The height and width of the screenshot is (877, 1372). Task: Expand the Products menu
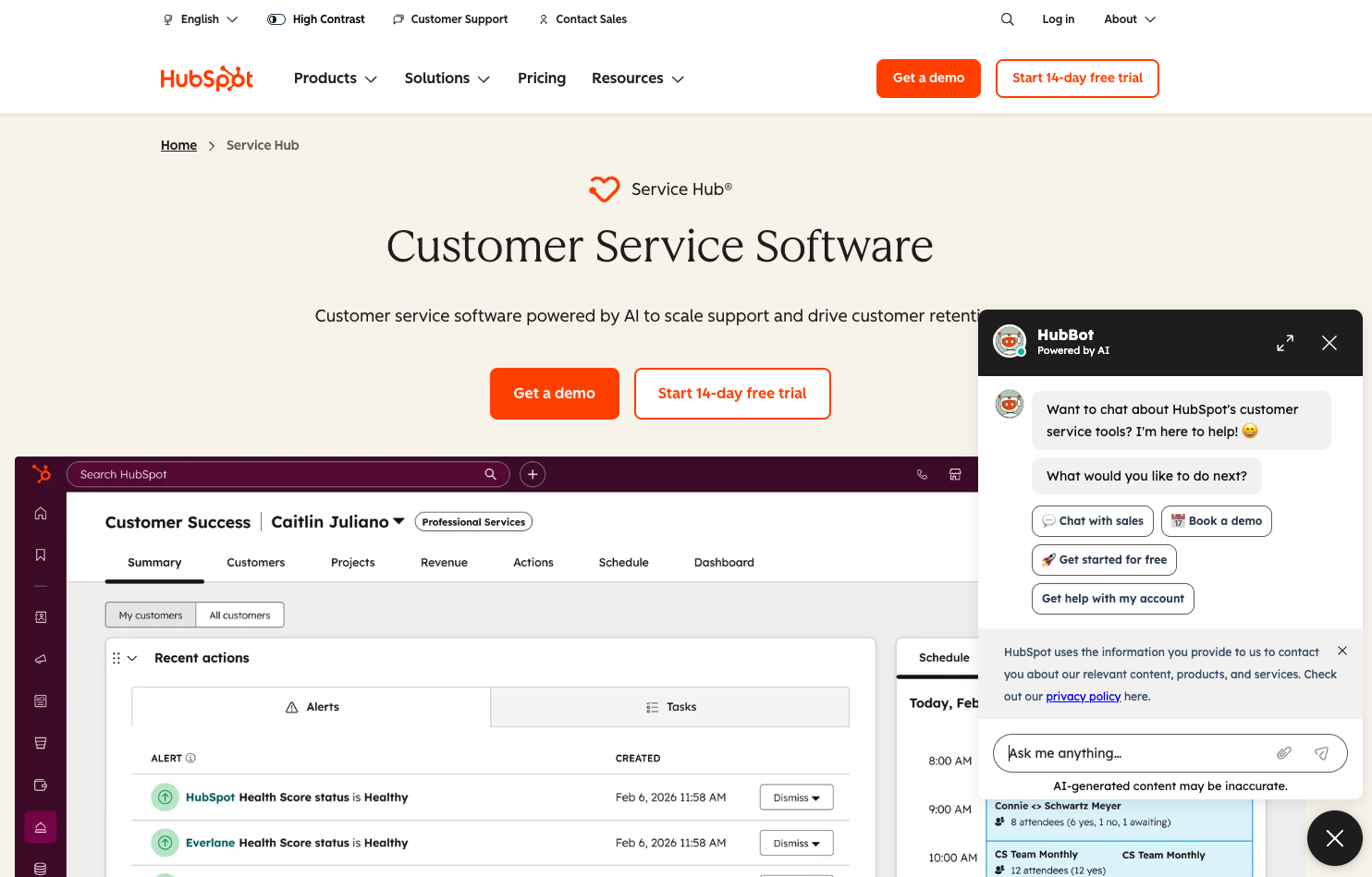[x=336, y=79]
